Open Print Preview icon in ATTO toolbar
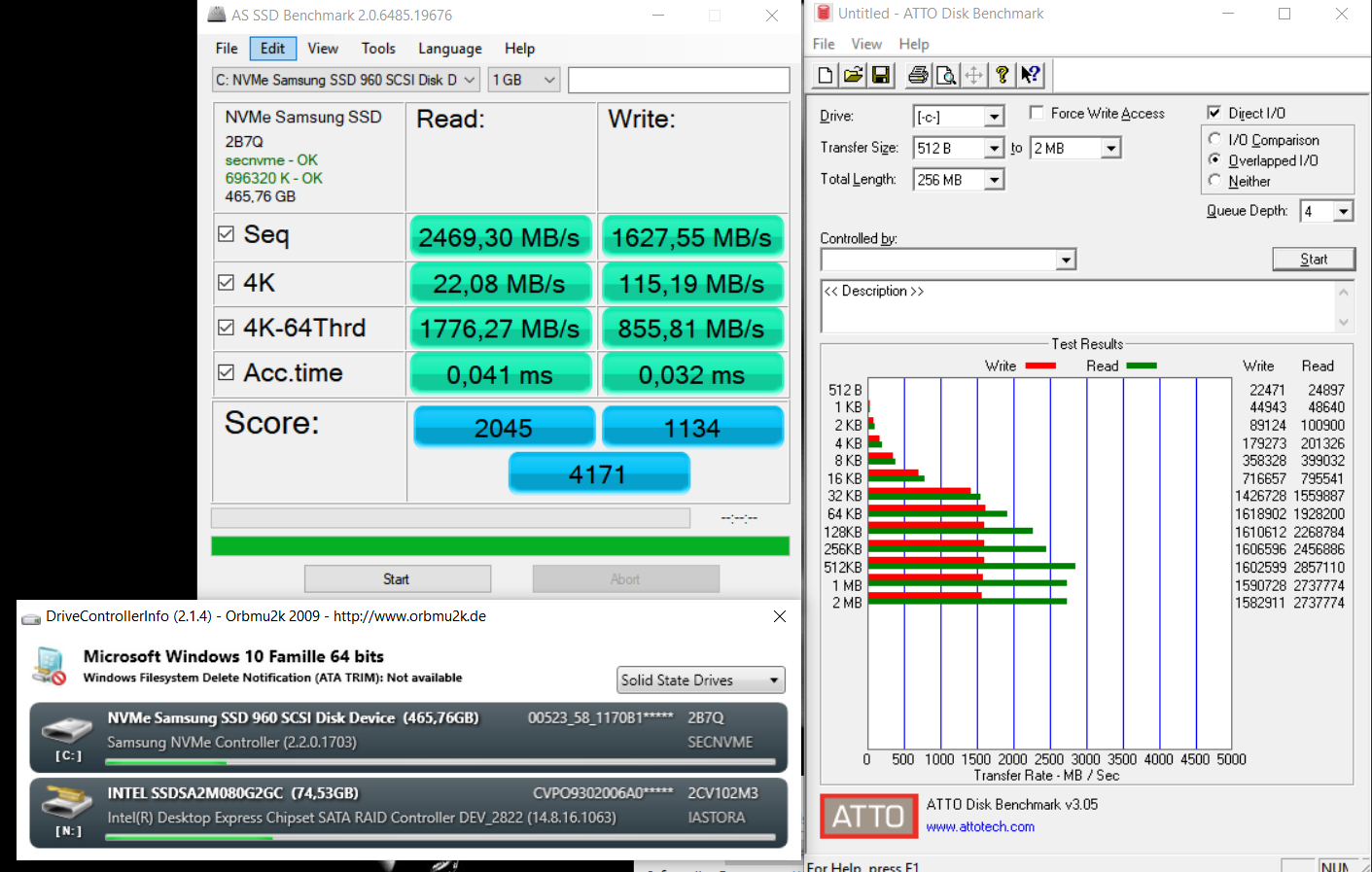 [x=945, y=75]
